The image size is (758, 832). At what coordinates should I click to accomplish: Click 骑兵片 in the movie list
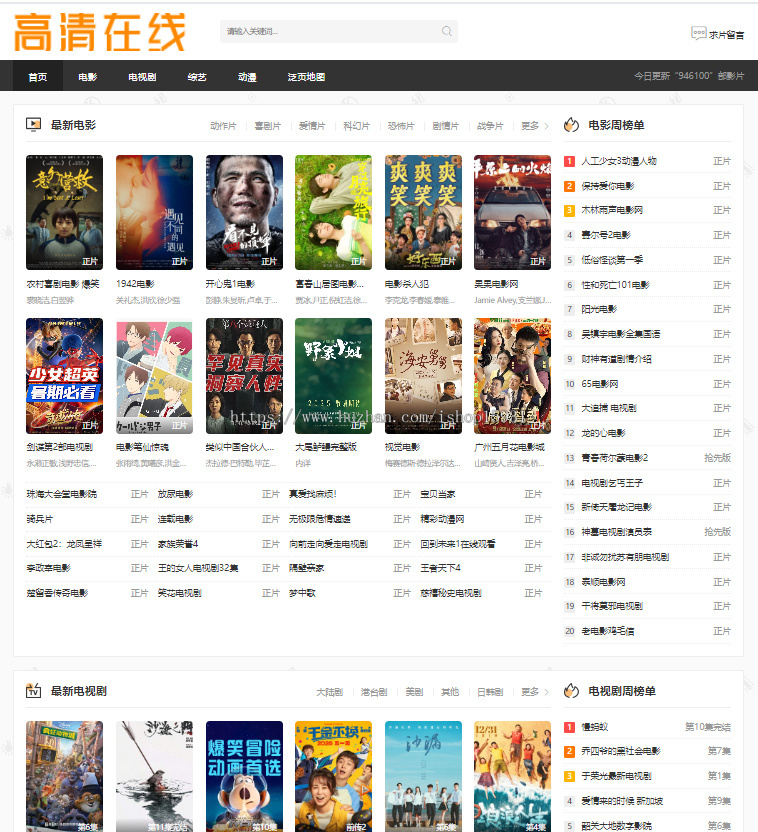(40, 518)
